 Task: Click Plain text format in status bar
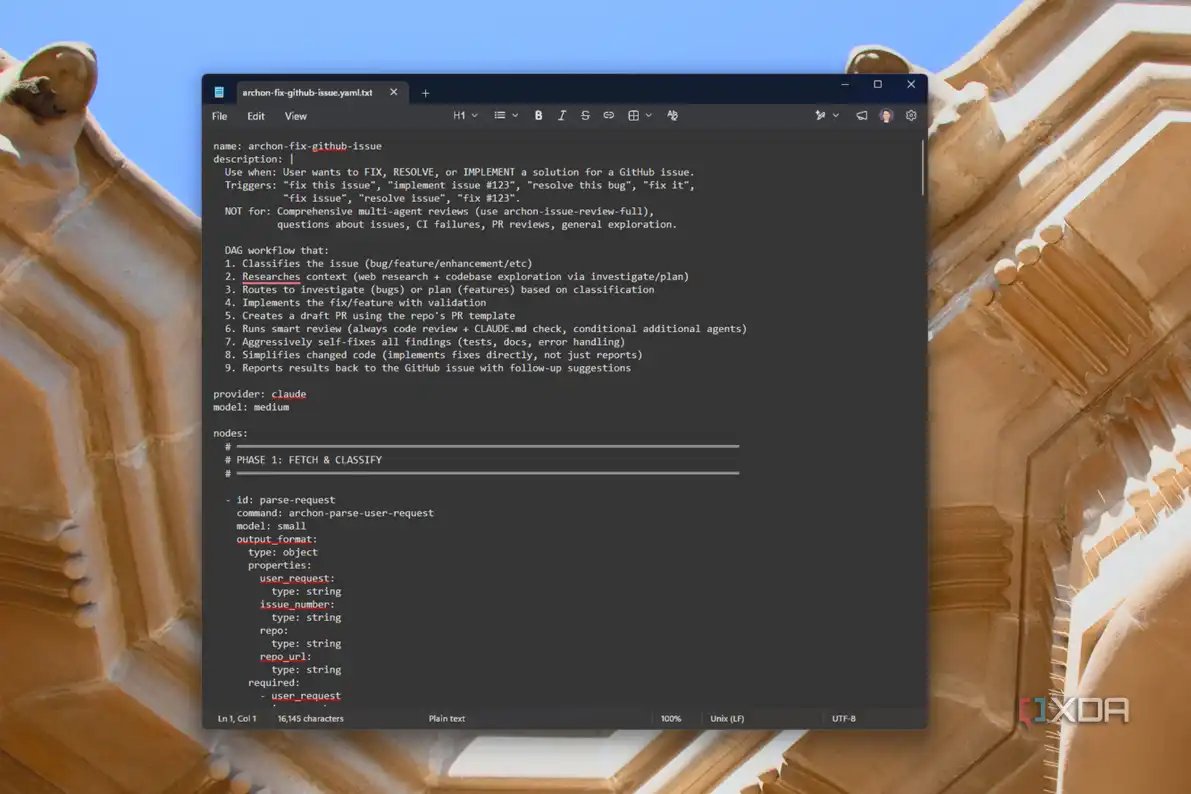point(447,718)
